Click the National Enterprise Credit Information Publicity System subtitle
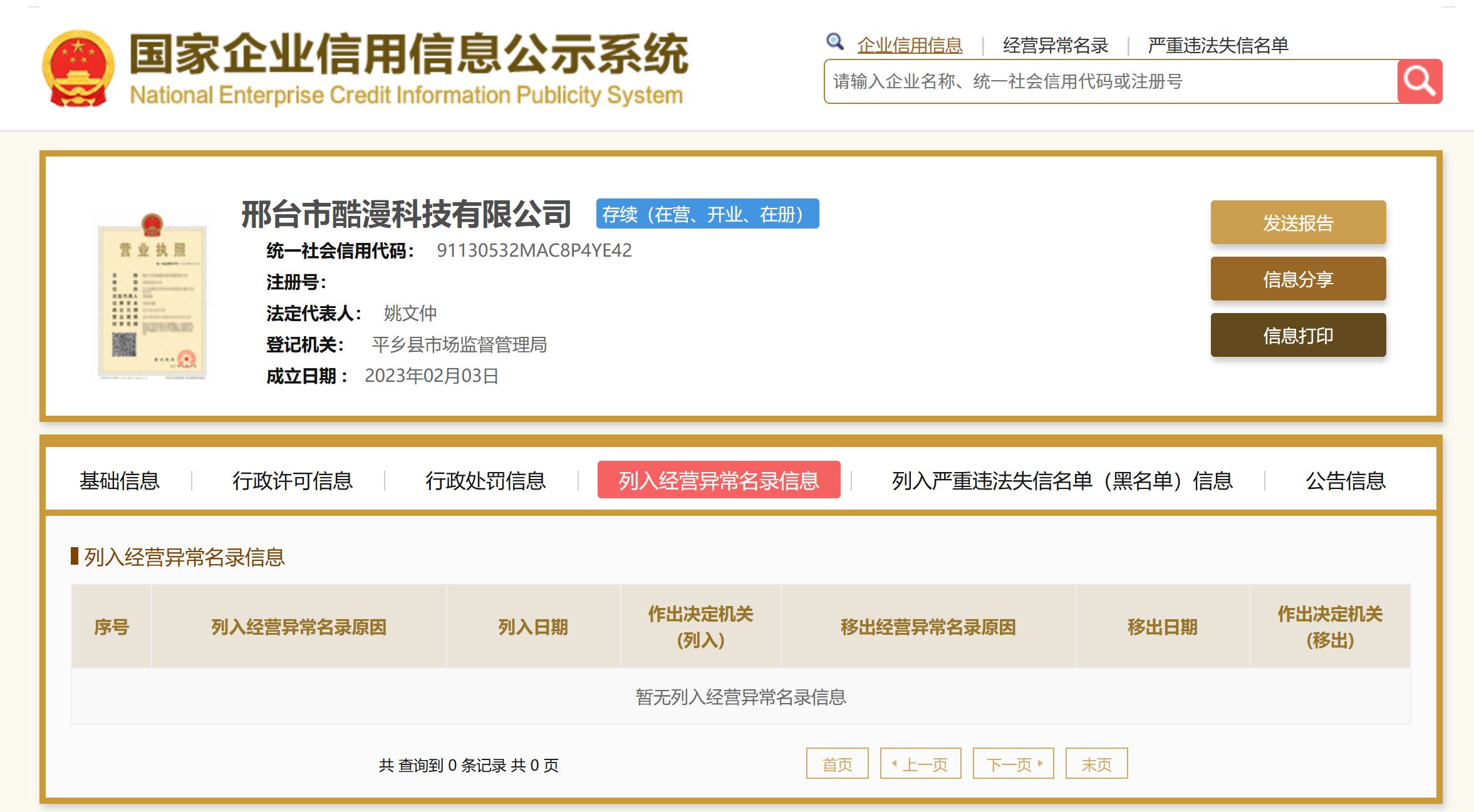Image resolution: width=1474 pixels, height=812 pixels. tap(406, 95)
